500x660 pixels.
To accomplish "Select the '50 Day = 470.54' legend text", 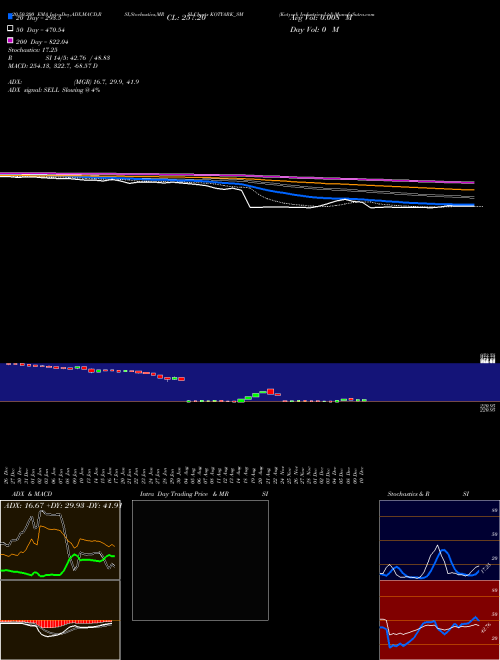I will point(40,30).
